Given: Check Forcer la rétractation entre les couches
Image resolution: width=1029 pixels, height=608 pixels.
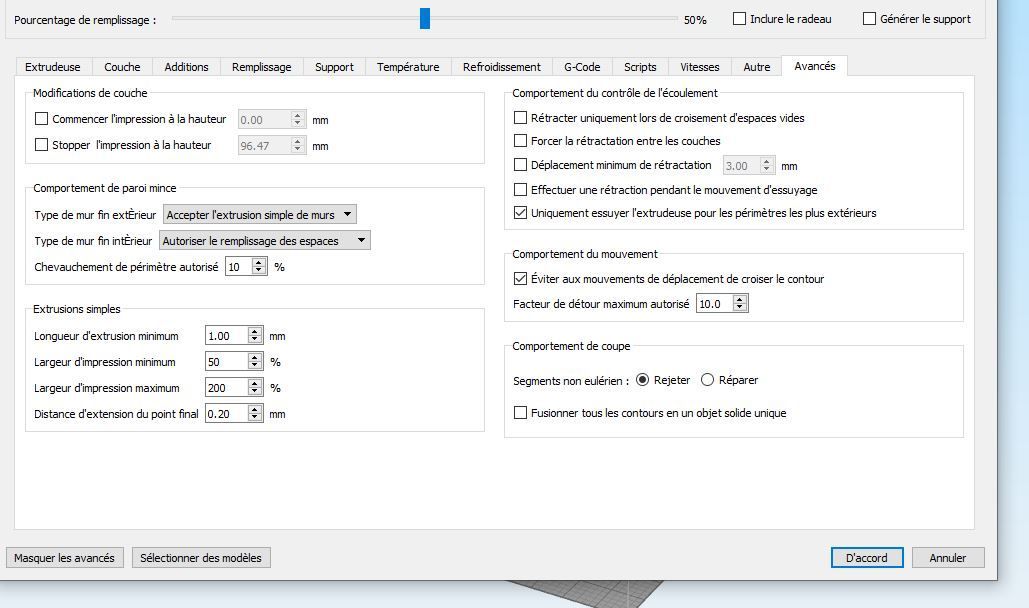Looking at the screenshot, I should (520, 141).
